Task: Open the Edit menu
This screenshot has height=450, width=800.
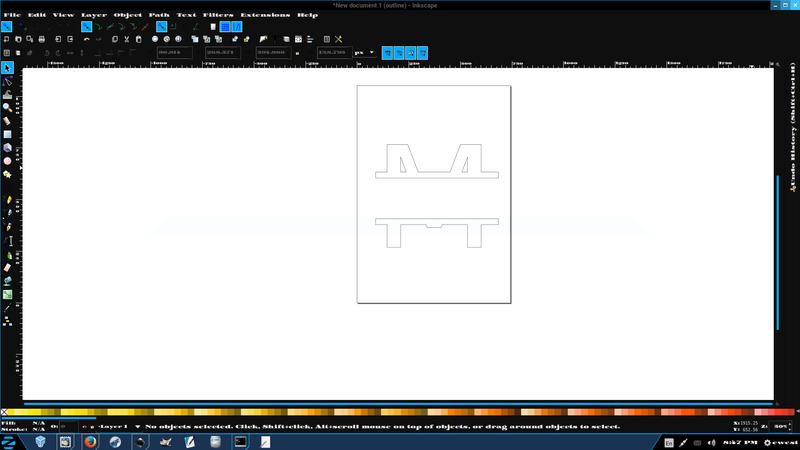Action: pyautogui.click(x=37, y=15)
